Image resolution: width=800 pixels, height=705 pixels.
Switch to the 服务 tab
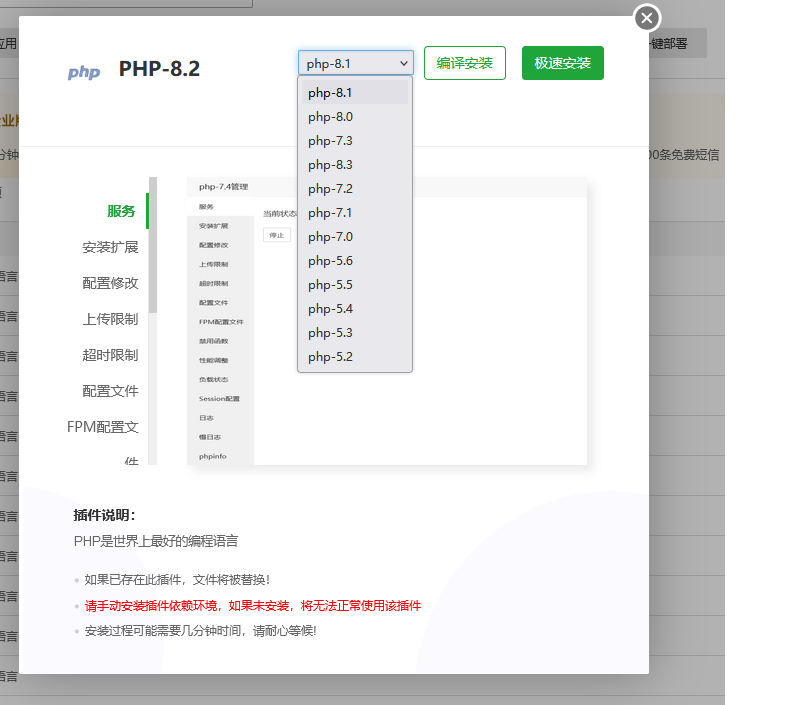[x=121, y=211]
